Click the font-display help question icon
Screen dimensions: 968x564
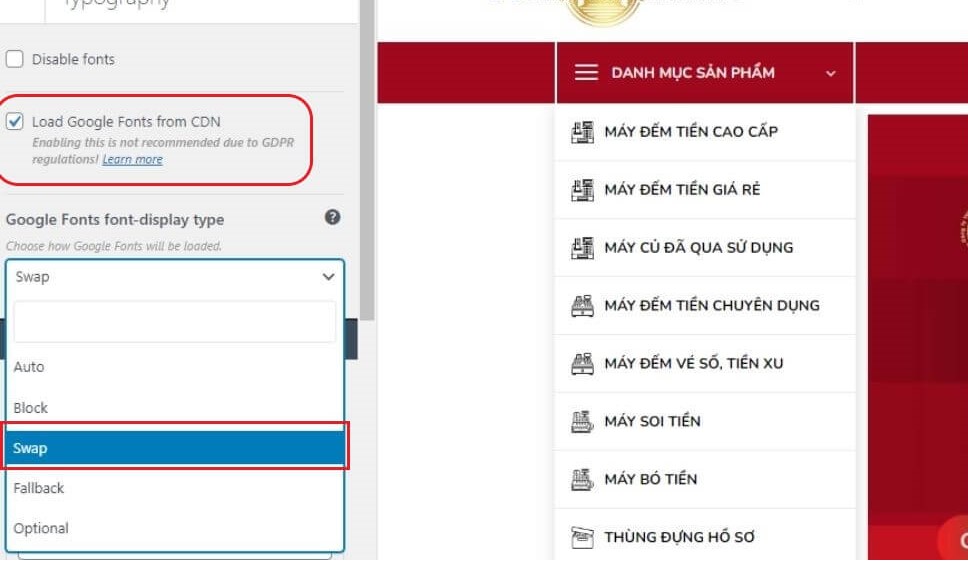pyautogui.click(x=332, y=217)
